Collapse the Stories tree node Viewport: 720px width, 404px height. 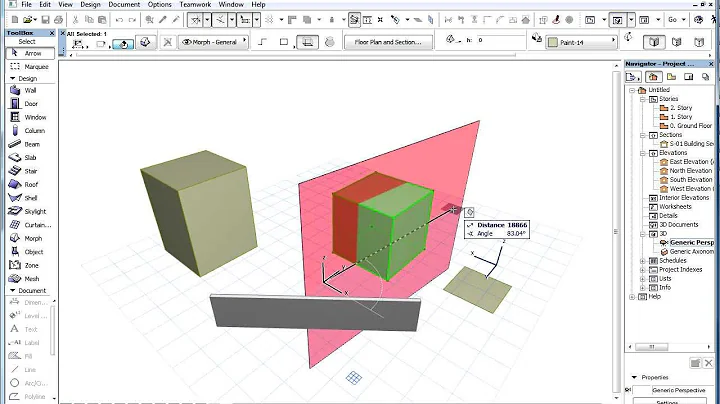643,99
